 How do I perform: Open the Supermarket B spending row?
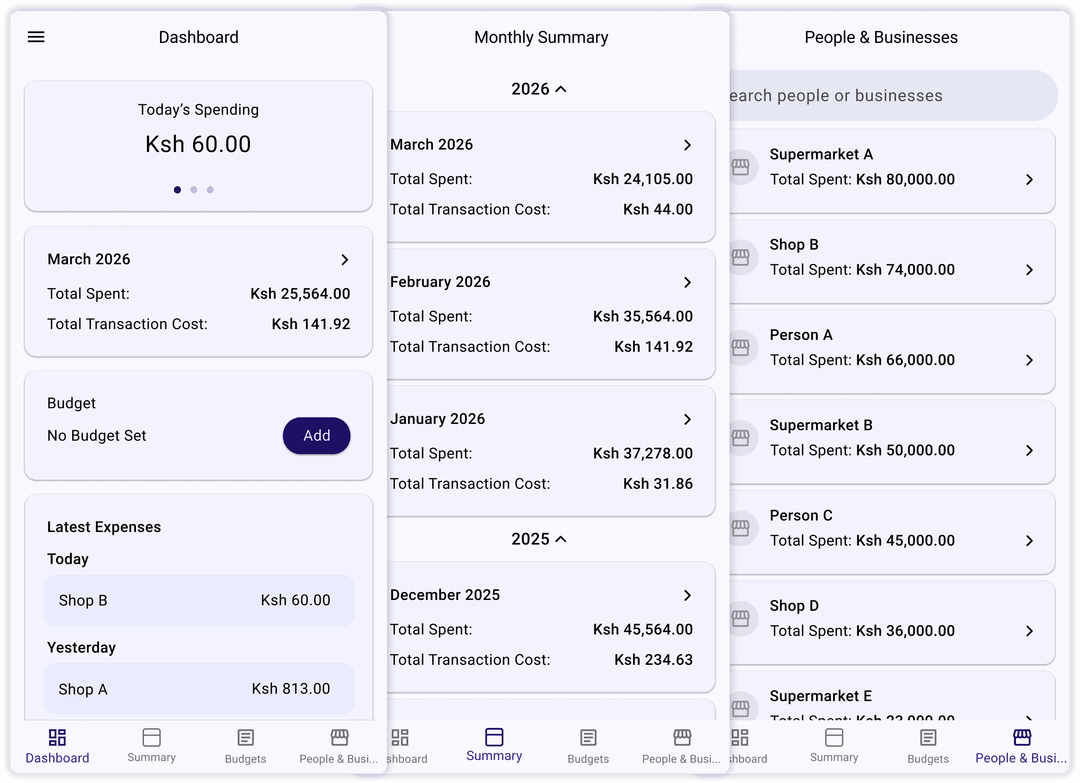(x=892, y=441)
